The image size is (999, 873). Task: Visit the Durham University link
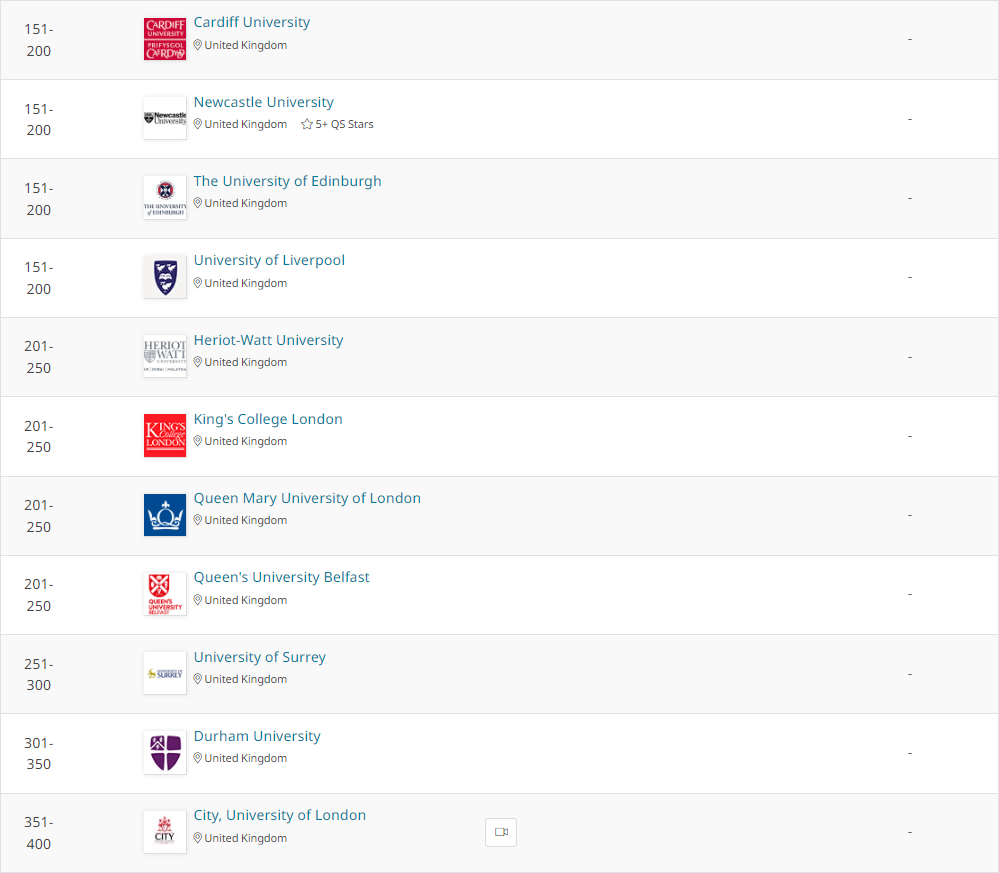tap(257, 736)
